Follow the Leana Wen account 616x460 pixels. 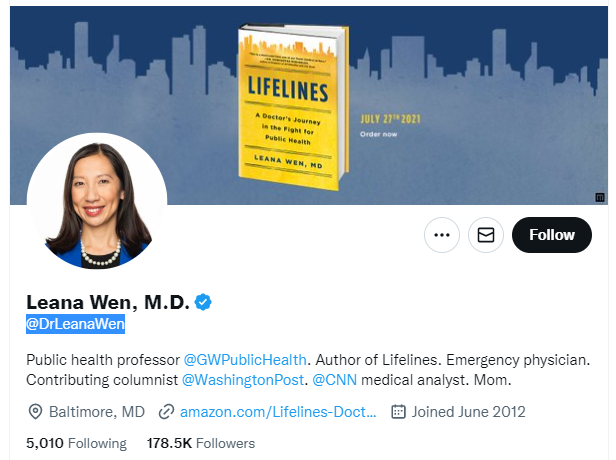tap(552, 235)
